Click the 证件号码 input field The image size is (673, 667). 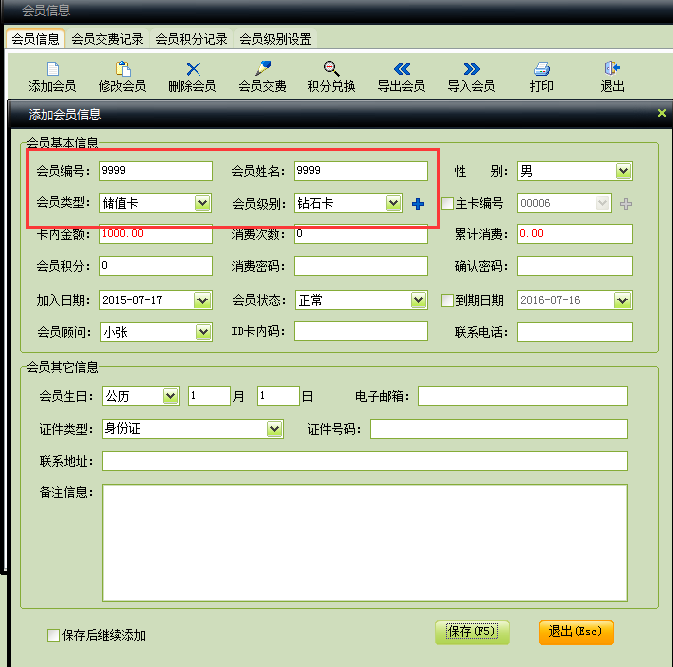tap(499, 429)
